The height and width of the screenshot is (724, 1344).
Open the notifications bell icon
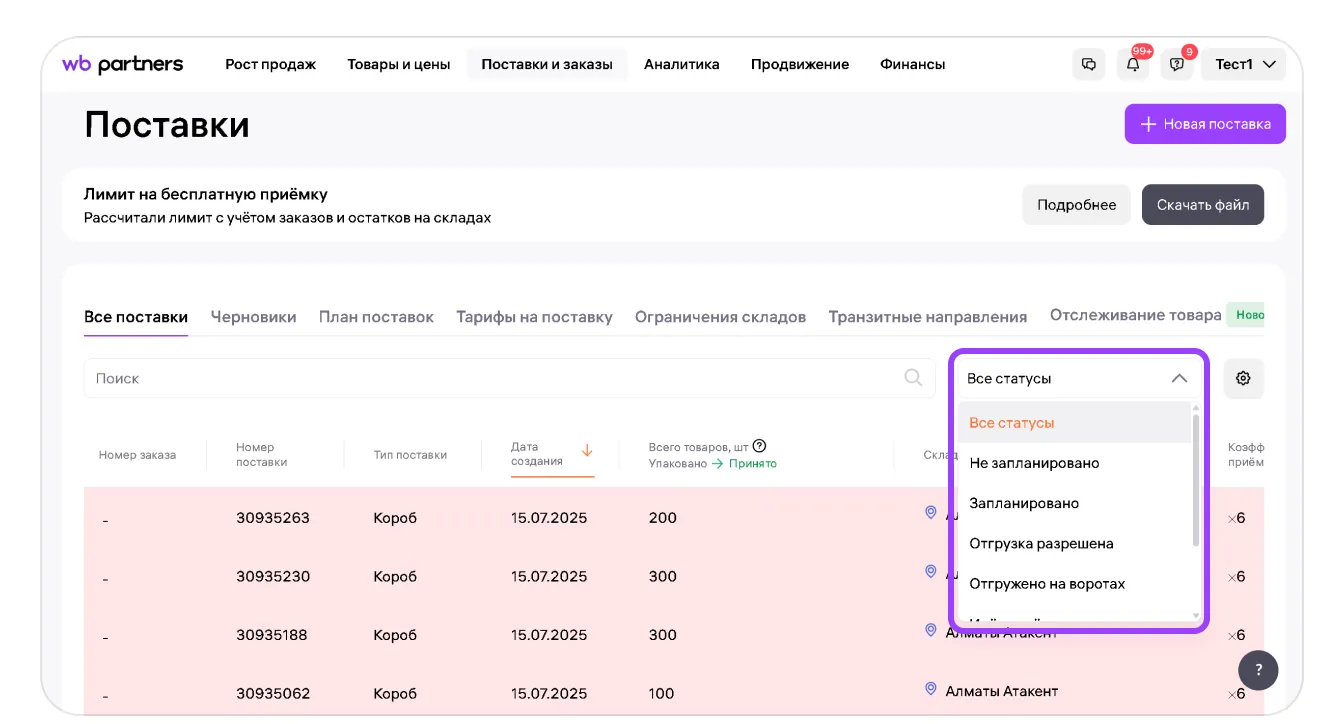coord(1133,64)
